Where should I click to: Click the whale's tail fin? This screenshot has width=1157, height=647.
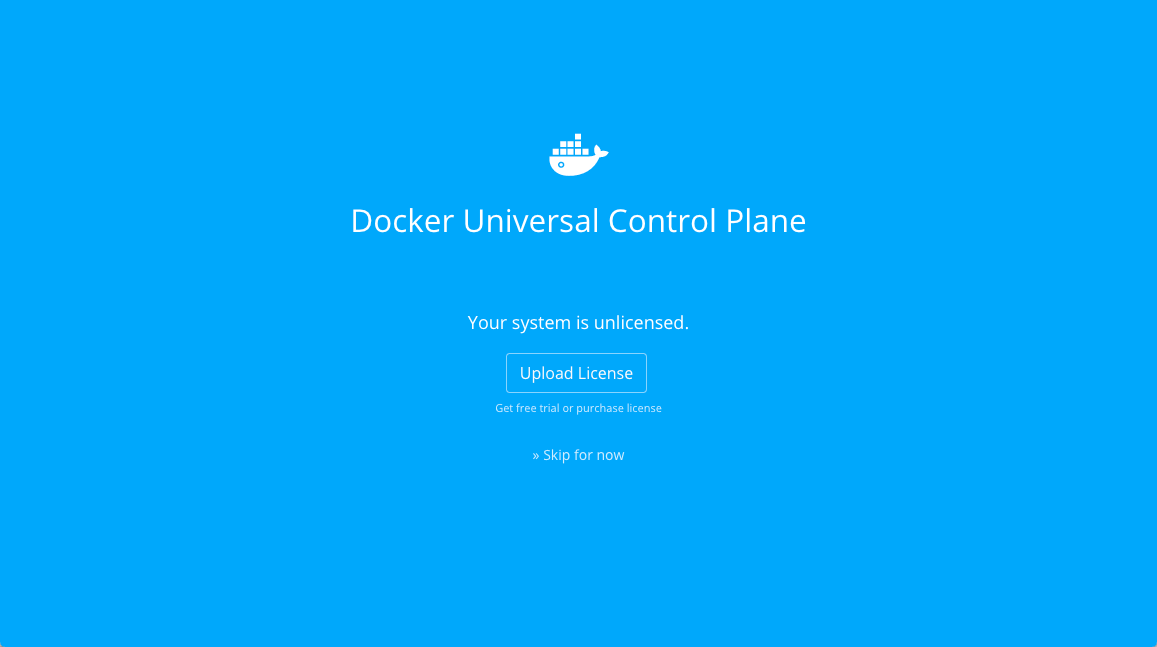[x=601, y=152]
